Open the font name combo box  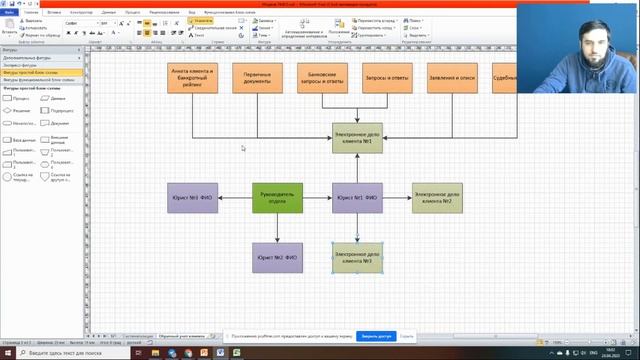point(81,23)
